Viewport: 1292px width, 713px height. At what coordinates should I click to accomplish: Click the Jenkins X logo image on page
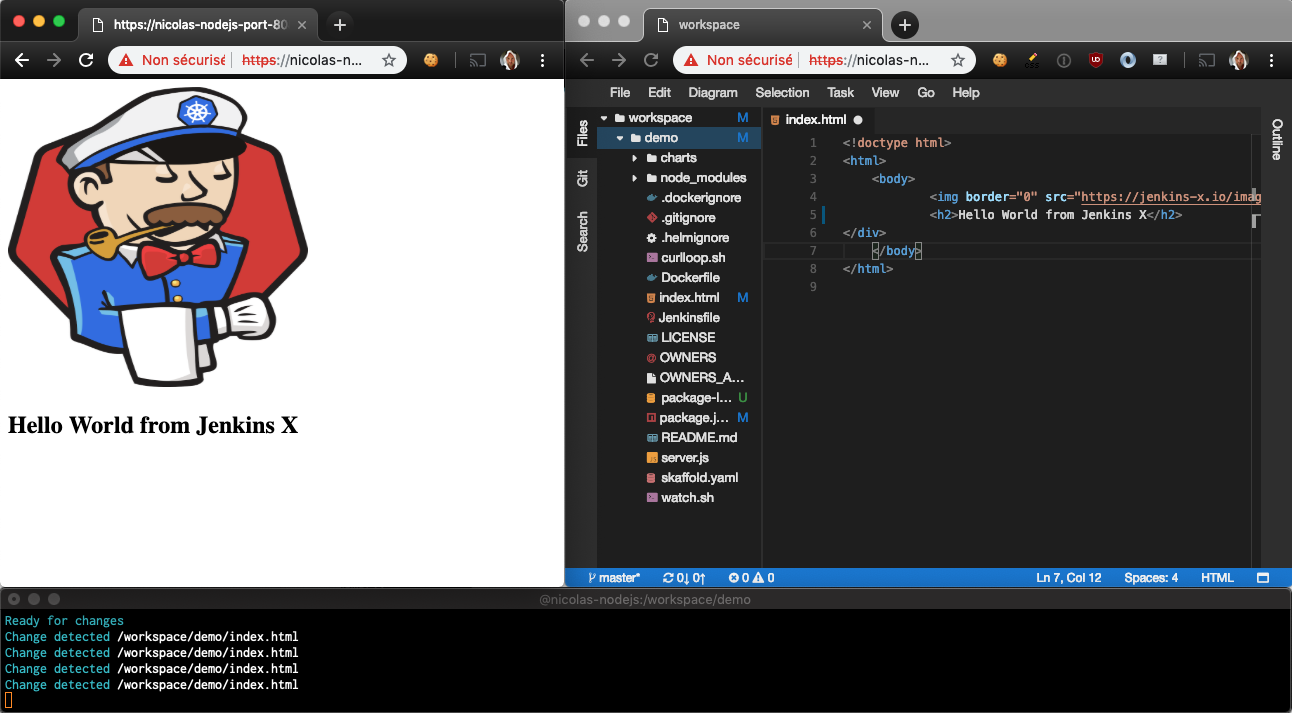pyautogui.click(x=158, y=238)
